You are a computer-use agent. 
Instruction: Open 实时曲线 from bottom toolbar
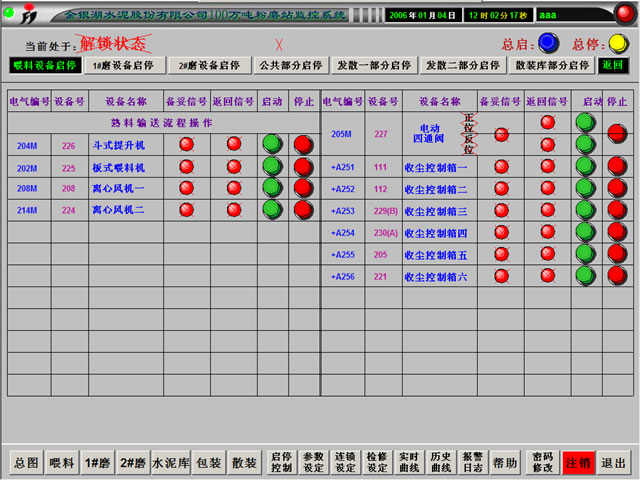click(x=407, y=462)
